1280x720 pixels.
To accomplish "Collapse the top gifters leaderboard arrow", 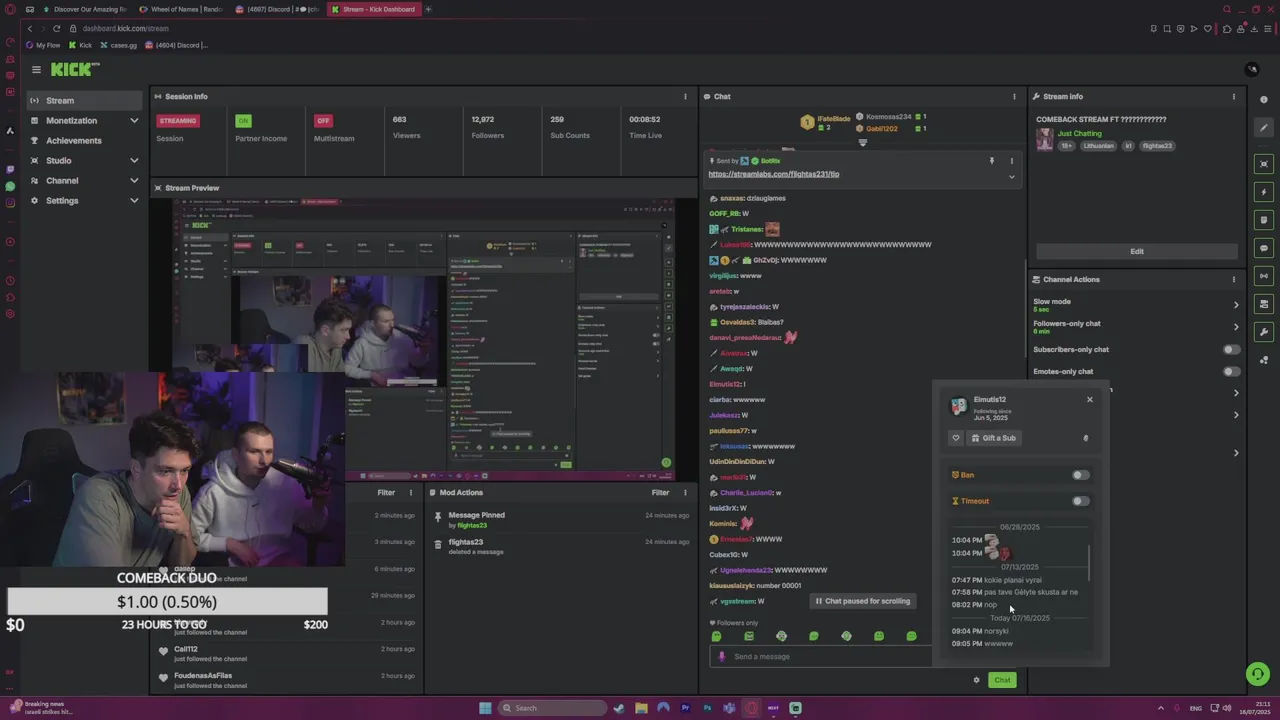I will (862, 142).
